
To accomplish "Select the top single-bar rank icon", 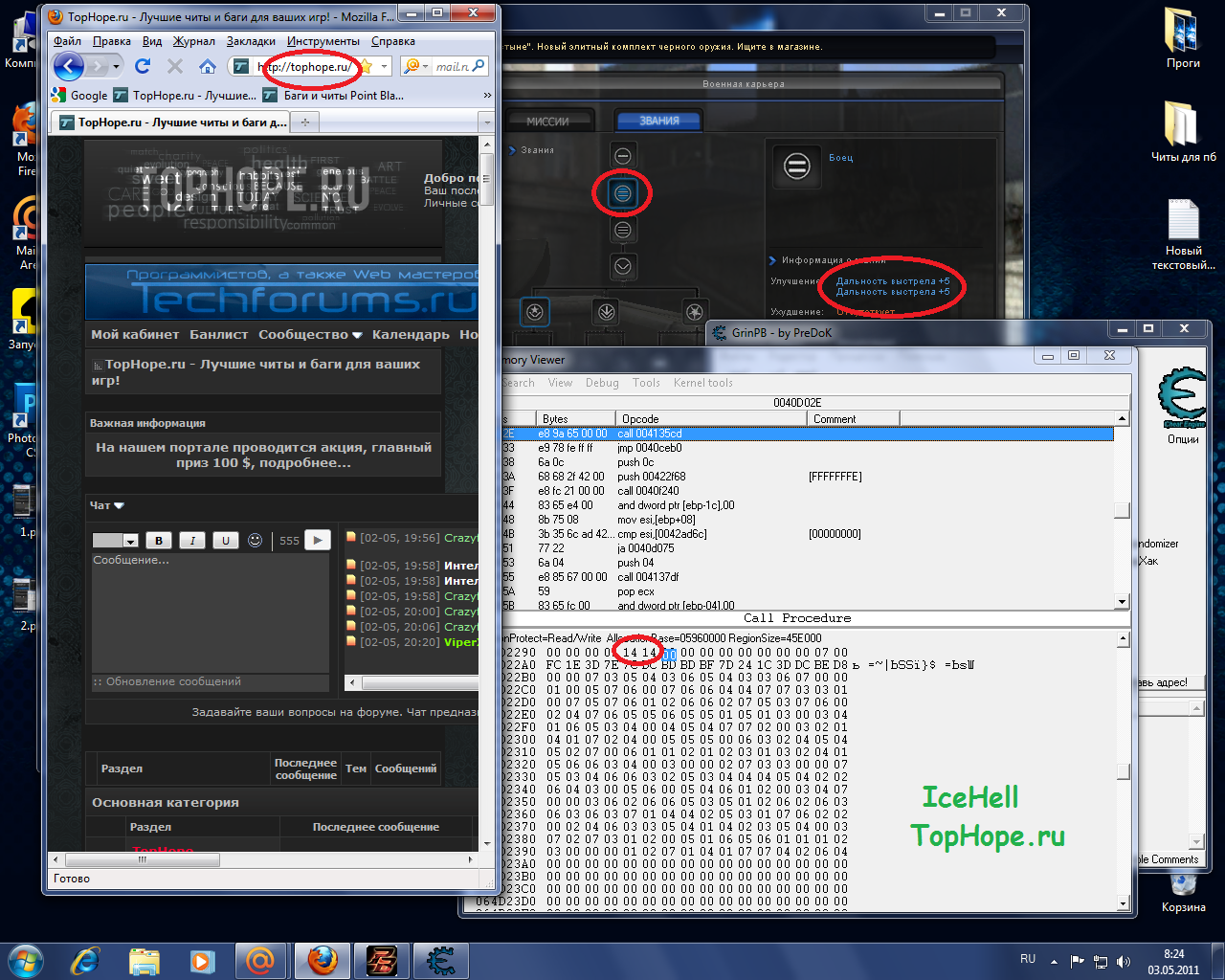I will [622, 156].
